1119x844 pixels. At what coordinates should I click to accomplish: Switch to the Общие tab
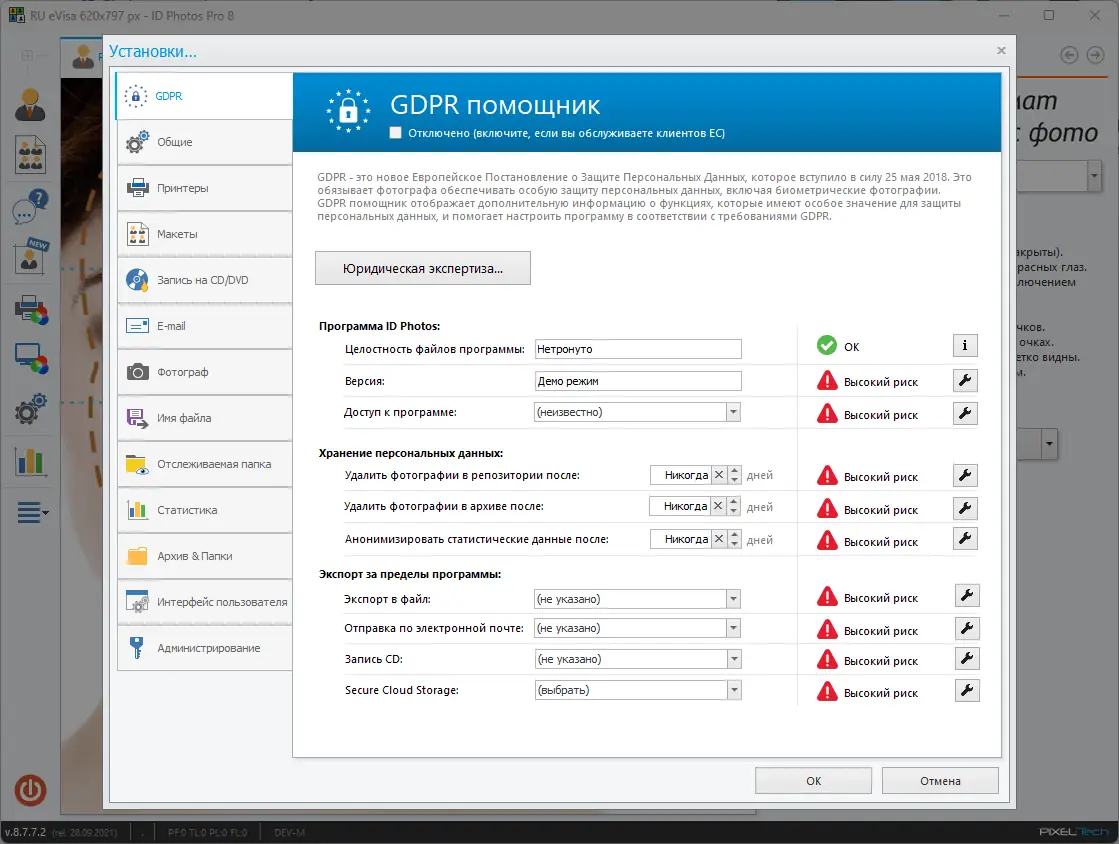coord(204,142)
